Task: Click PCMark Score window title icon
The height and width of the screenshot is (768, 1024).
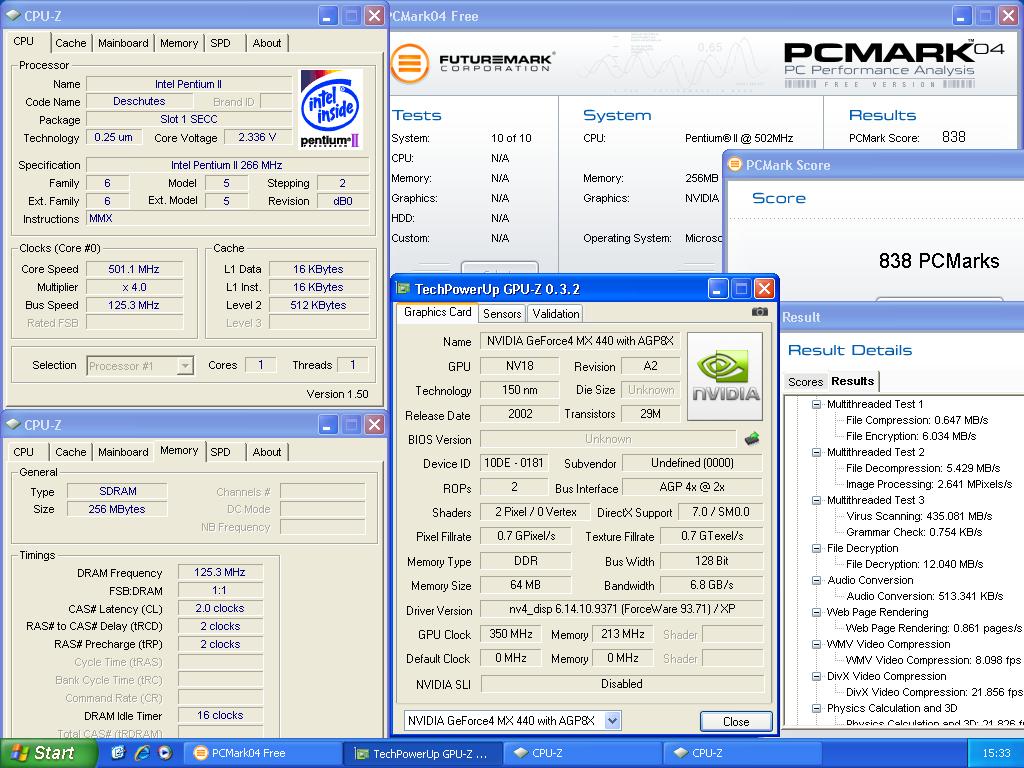Action: (735, 165)
